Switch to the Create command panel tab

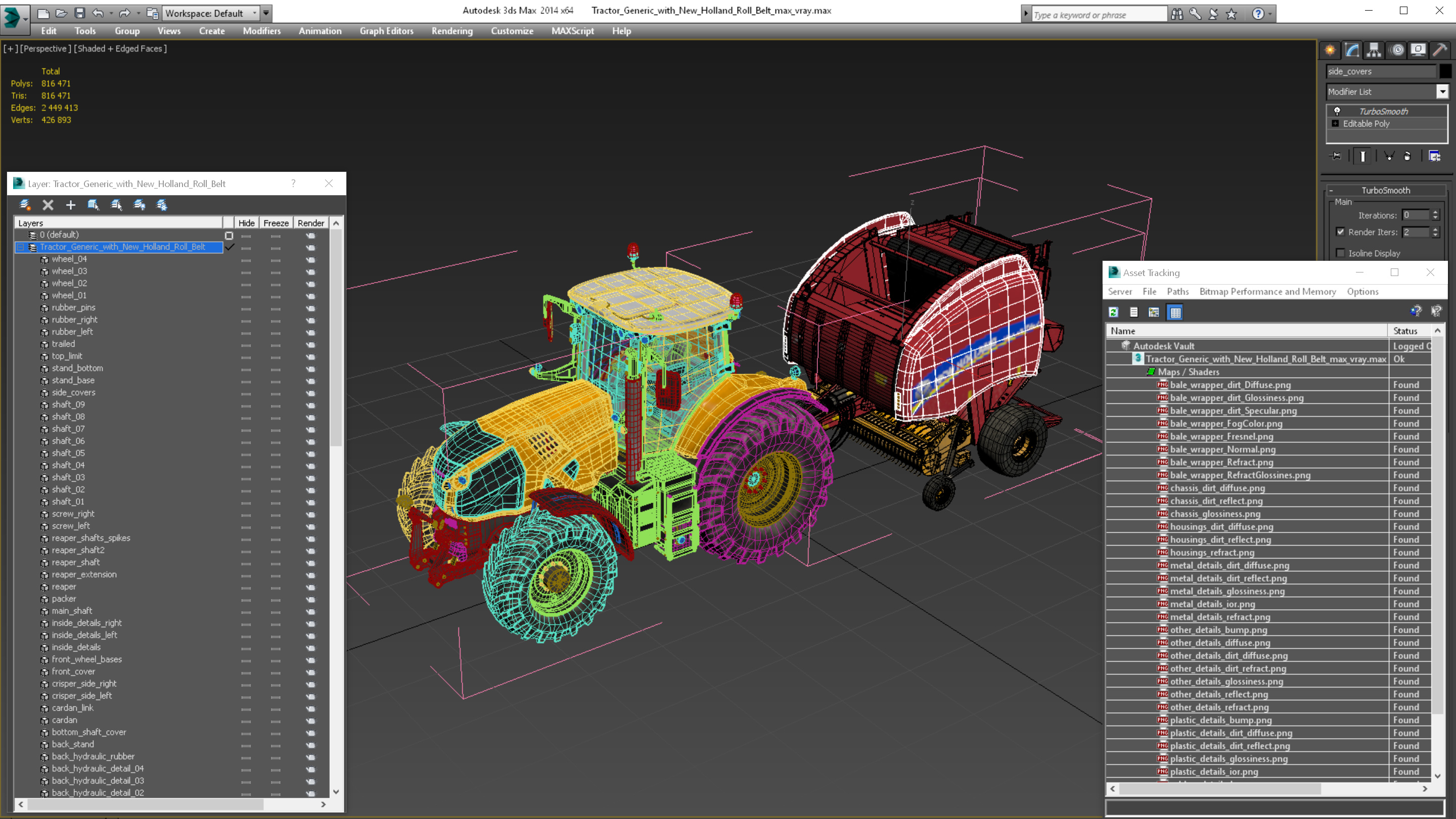tap(1330, 51)
